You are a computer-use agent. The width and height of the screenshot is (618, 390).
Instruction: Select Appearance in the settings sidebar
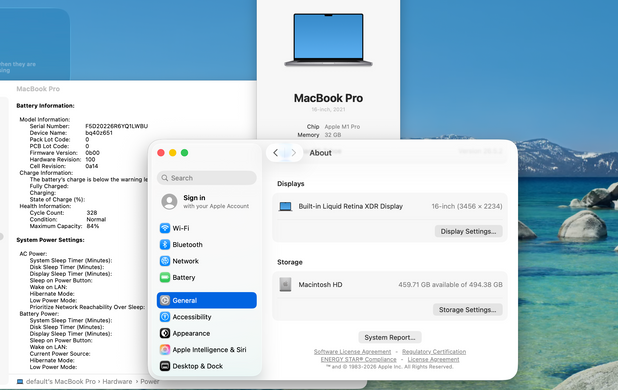207,333
